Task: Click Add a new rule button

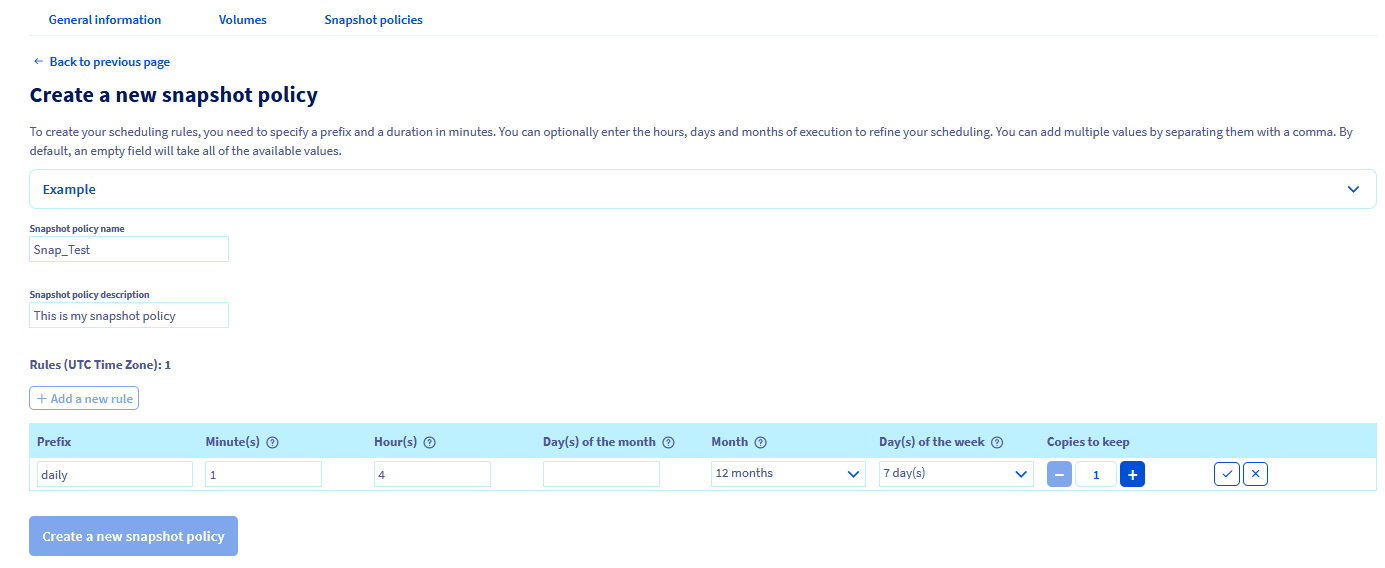Action: [84, 398]
